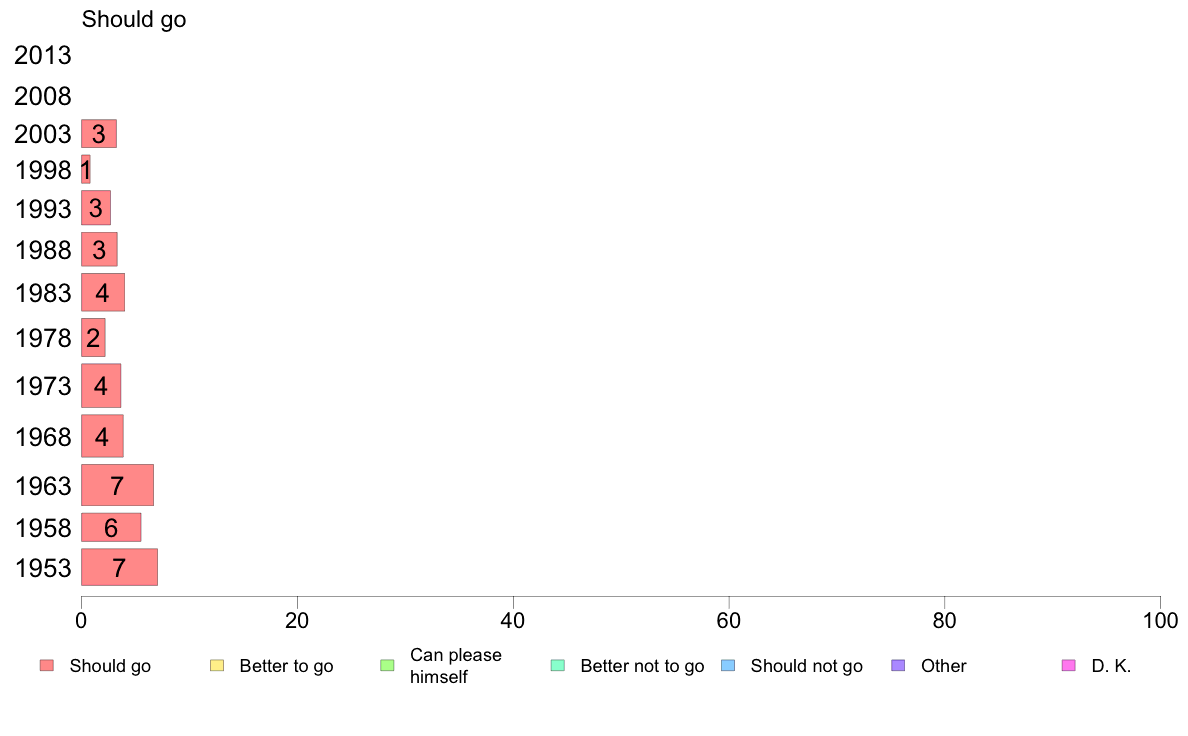This screenshot has height=736, width=1188.
Task: Click the purple Other legend swatch
Action: coord(898,666)
